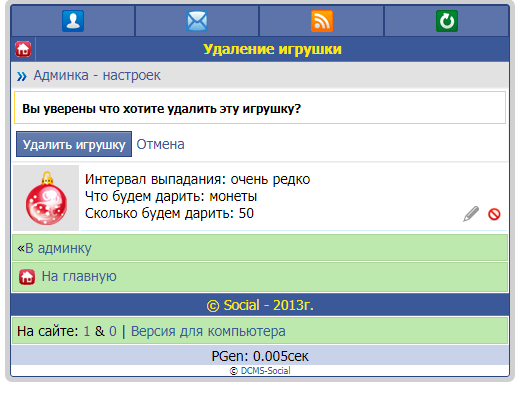Click the online users count 1

tap(87, 332)
